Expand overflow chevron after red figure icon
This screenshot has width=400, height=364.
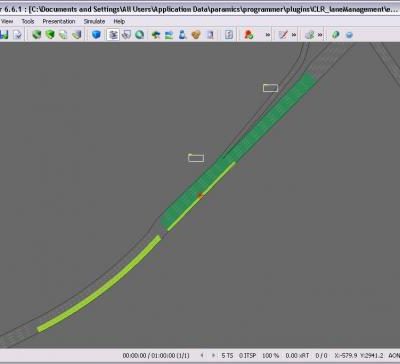(268, 35)
